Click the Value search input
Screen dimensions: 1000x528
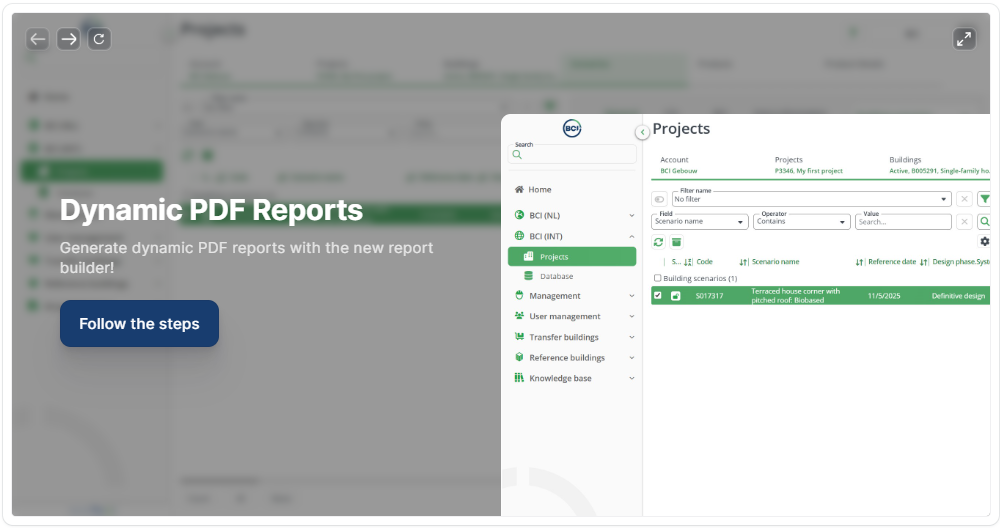pyautogui.click(x=903, y=221)
